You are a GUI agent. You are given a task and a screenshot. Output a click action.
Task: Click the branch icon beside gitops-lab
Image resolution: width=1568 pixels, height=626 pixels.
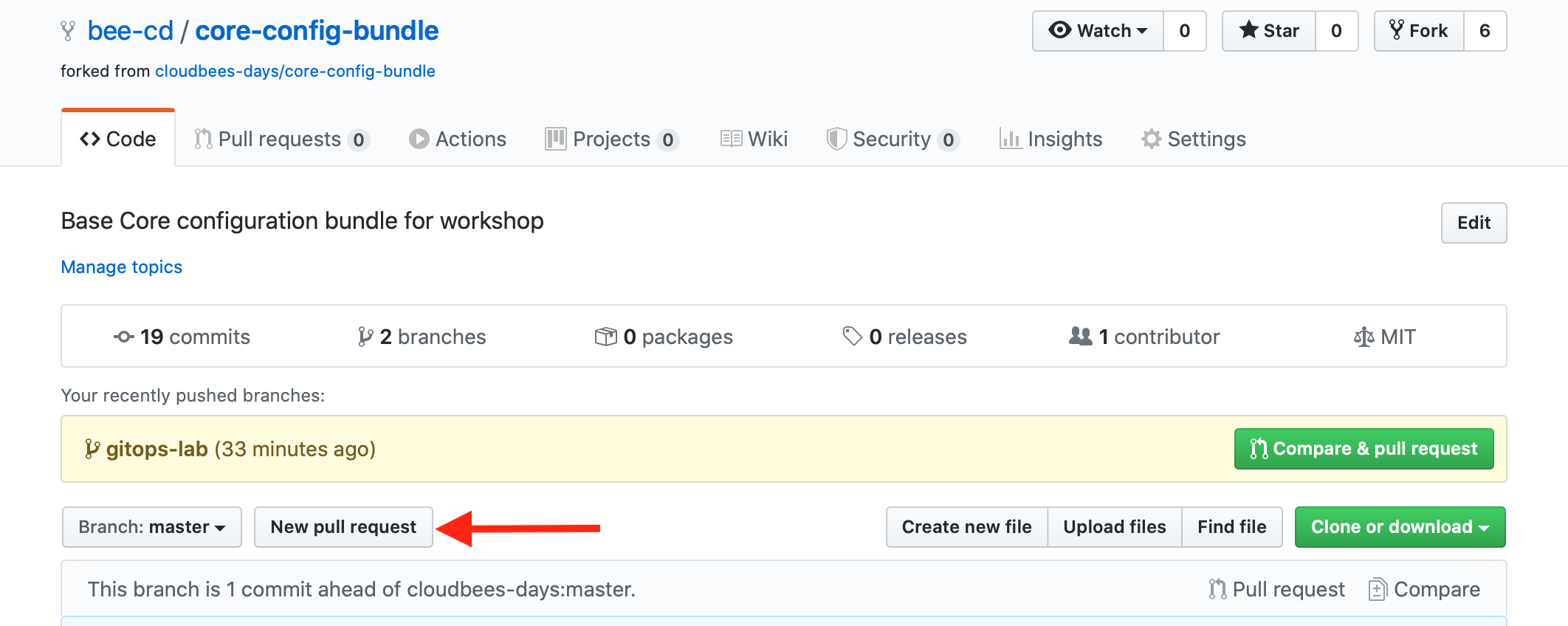pos(92,449)
